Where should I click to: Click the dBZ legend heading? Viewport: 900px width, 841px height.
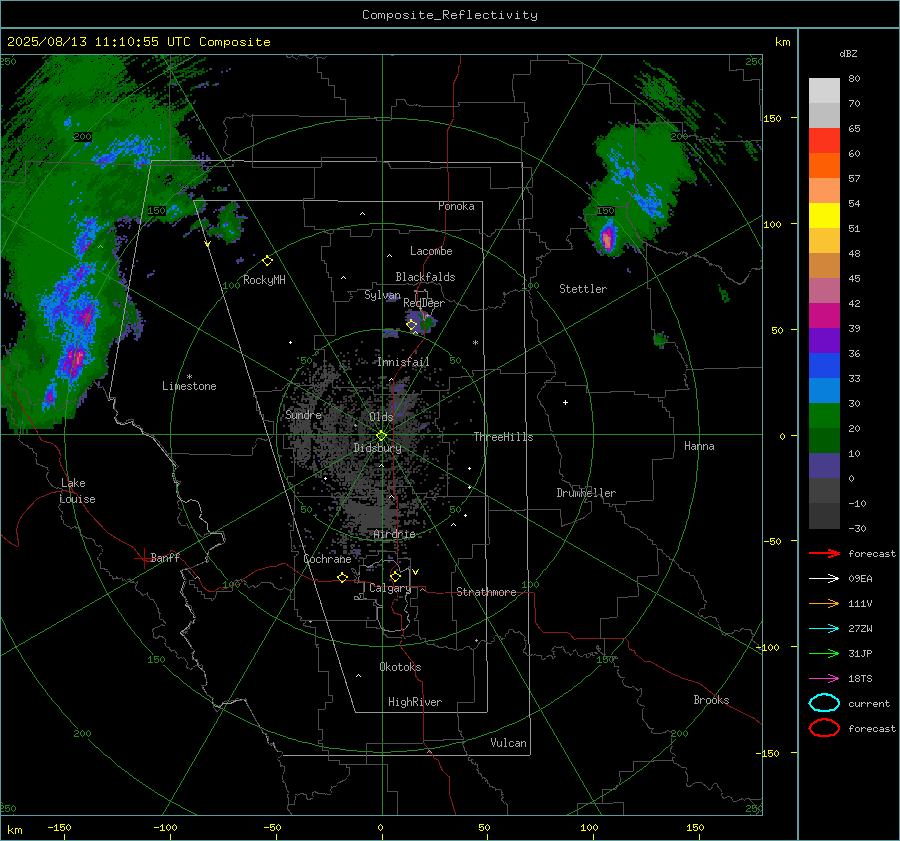(x=848, y=54)
